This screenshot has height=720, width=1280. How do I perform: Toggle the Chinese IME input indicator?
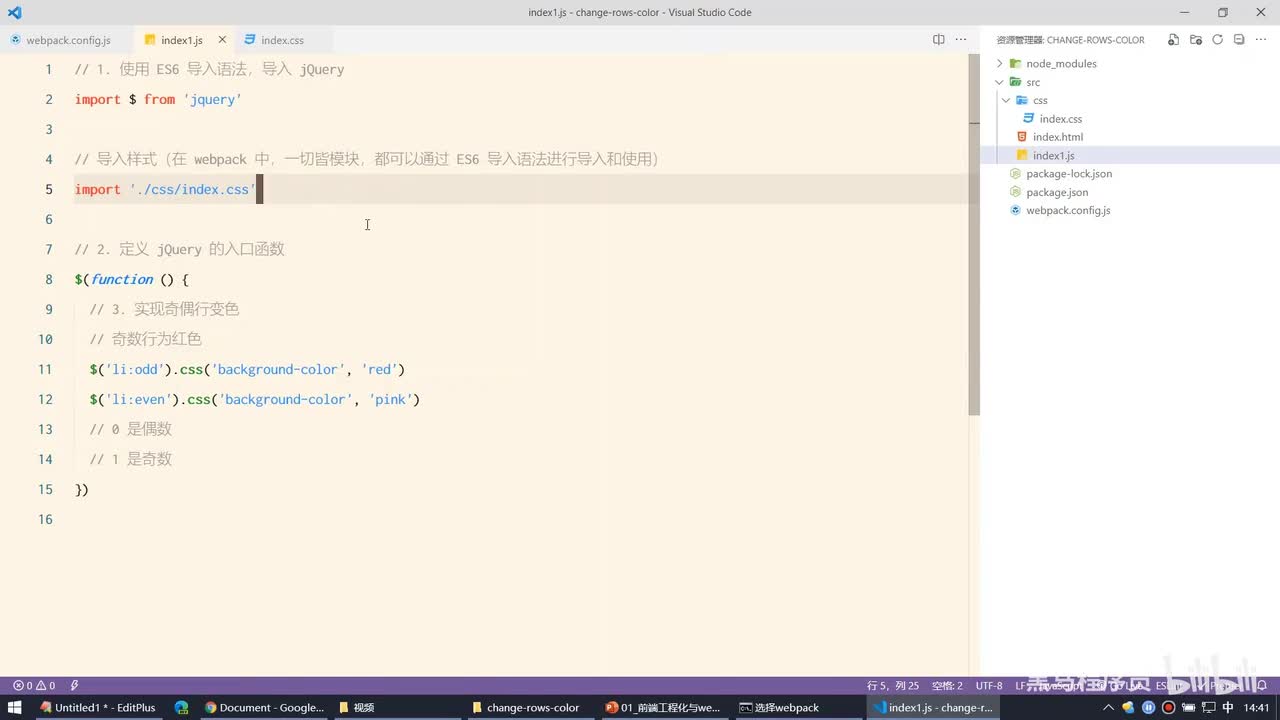point(1228,707)
